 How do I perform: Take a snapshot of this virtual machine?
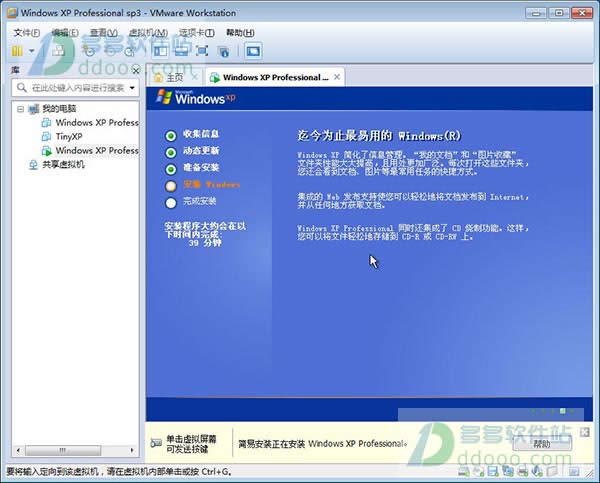point(89,51)
